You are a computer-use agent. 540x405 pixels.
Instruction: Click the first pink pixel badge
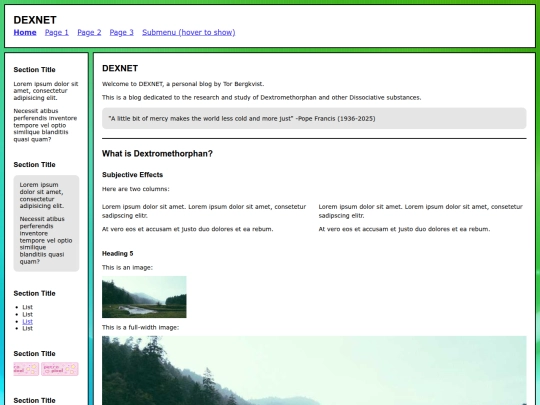click(x=26, y=369)
